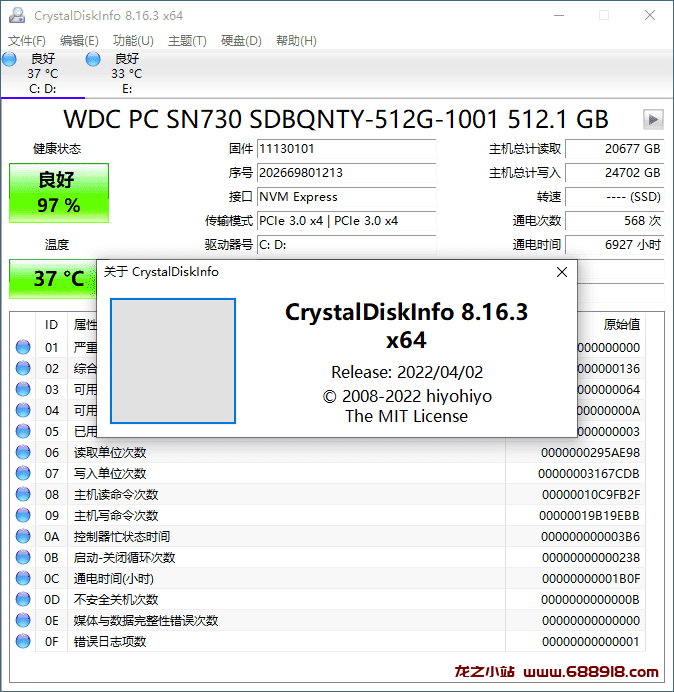Click the 接口 field showing NVM Express
Viewport: 674px width, 692px height.
[x=346, y=197]
